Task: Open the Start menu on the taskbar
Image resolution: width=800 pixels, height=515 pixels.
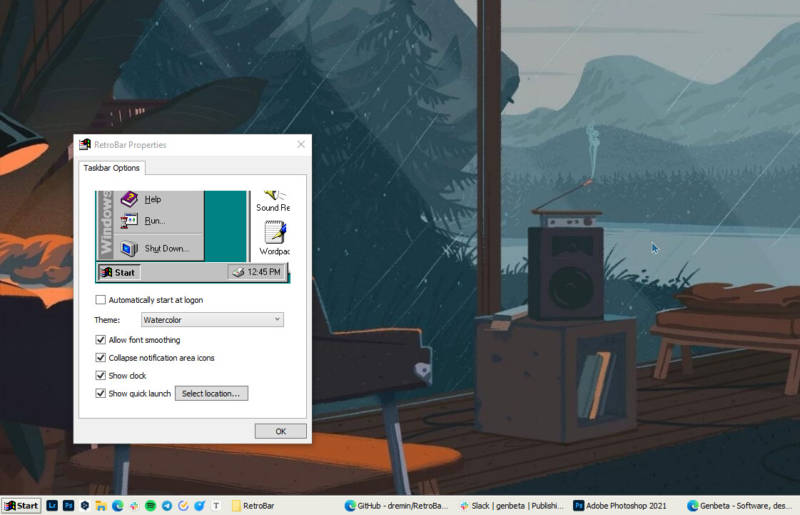Action: [21, 505]
